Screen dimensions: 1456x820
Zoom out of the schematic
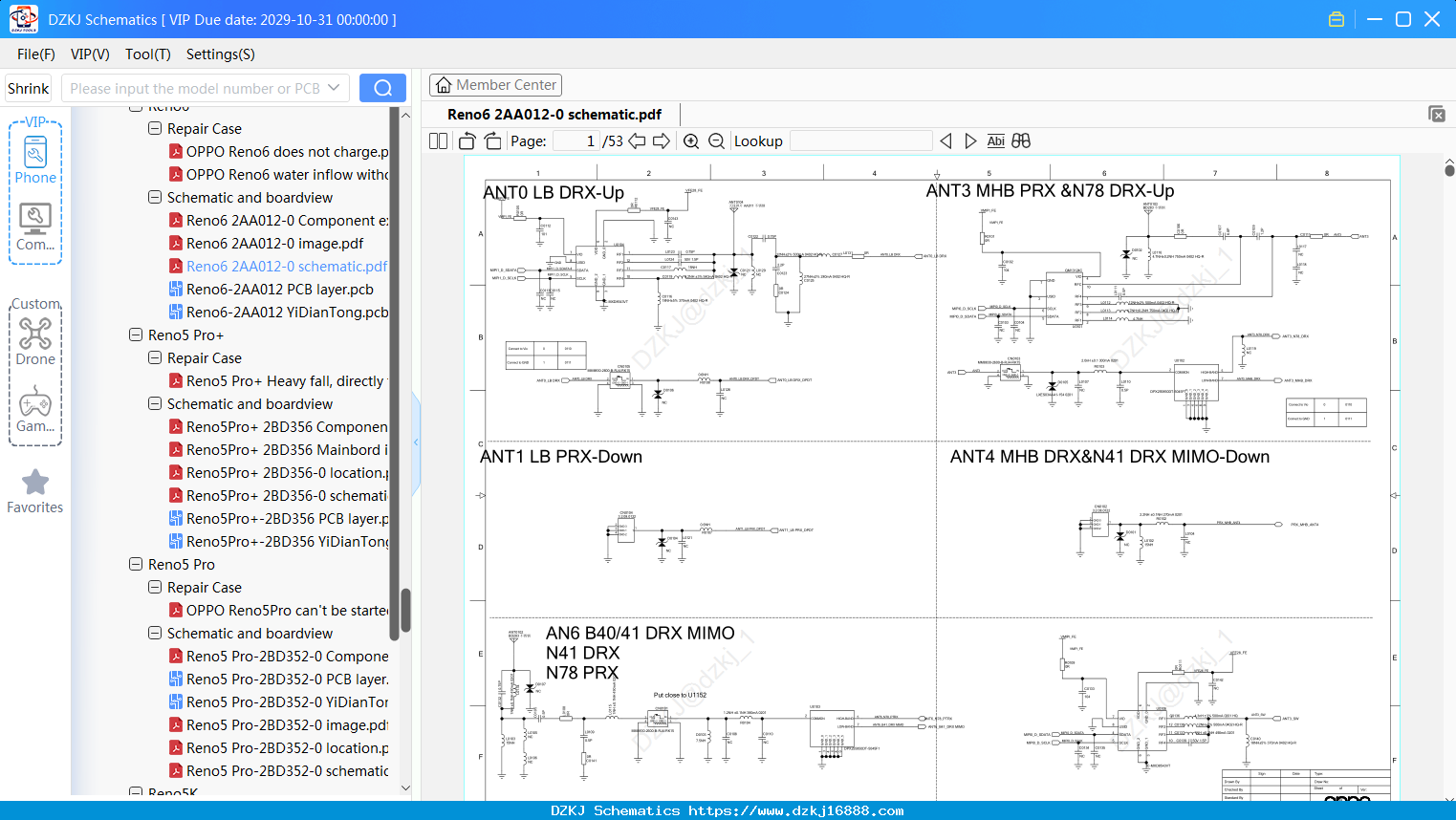click(x=716, y=140)
